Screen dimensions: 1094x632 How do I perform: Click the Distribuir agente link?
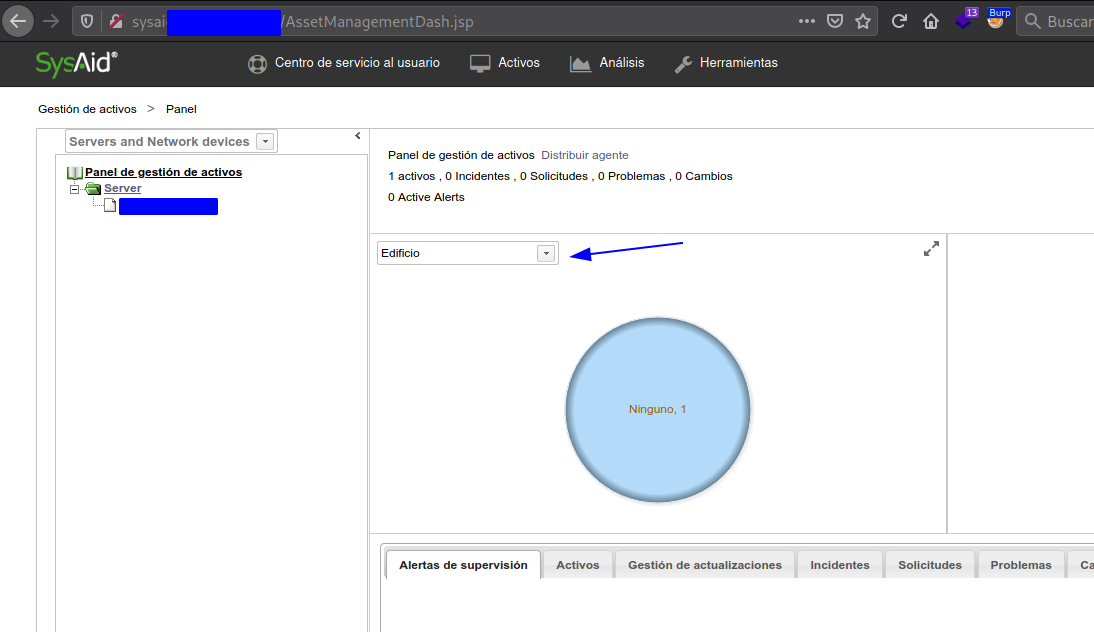tap(585, 155)
